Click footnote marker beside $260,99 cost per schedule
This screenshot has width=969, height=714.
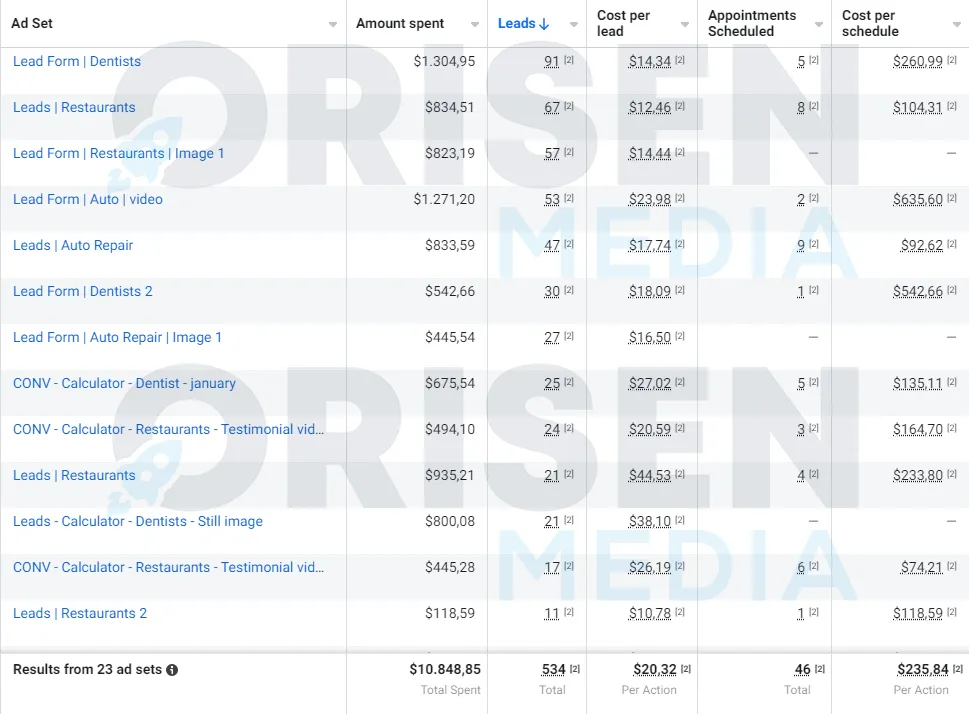pyautogui.click(x=952, y=60)
